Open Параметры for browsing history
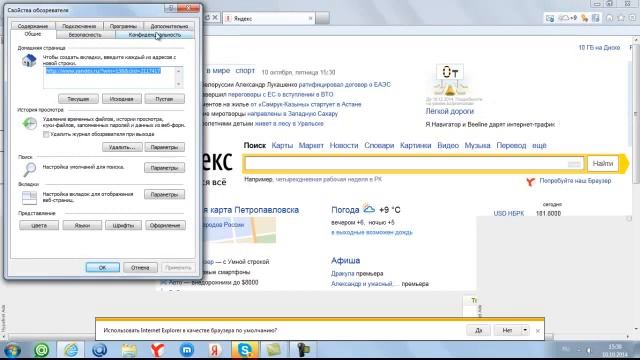The width and height of the screenshot is (640, 360). (x=164, y=147)
